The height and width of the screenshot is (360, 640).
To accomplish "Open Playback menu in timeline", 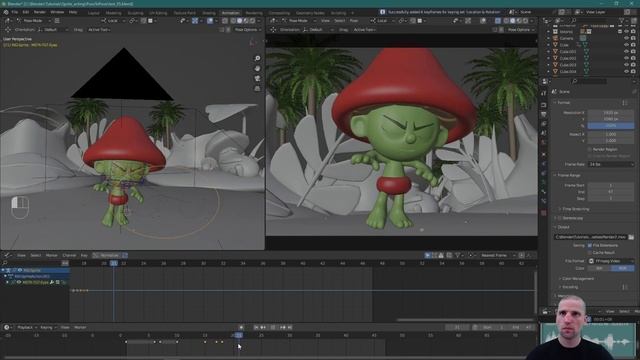I will 27,327.
